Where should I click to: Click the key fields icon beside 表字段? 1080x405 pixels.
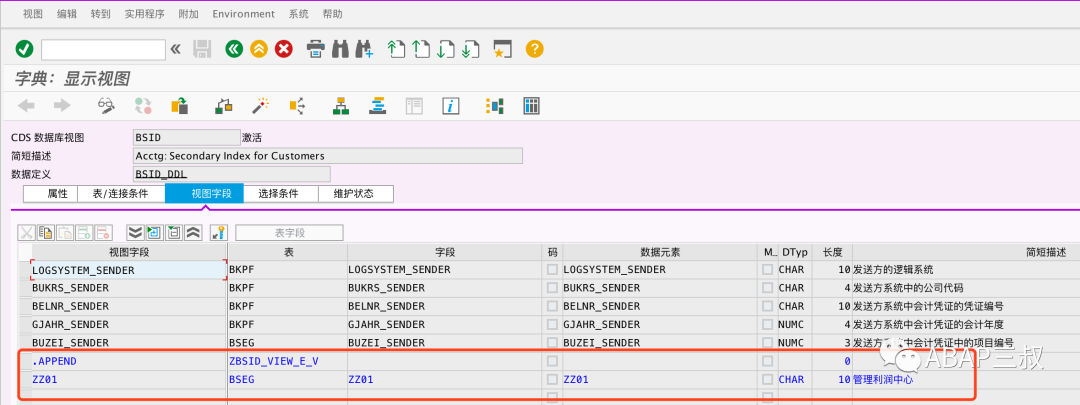[219, 233]
